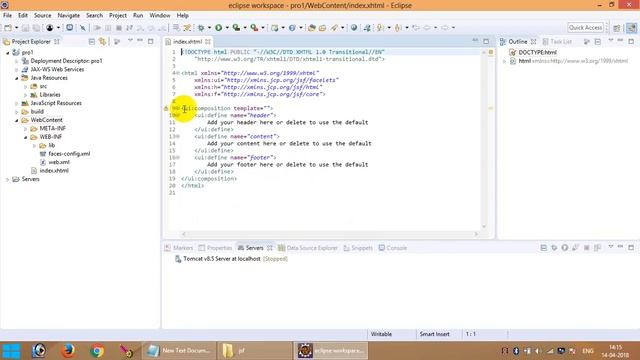Image resolution: width=640 pixels, height=360 pixels.
Task: Click the Outline collapse all icon
Action: tap(598, 42)
